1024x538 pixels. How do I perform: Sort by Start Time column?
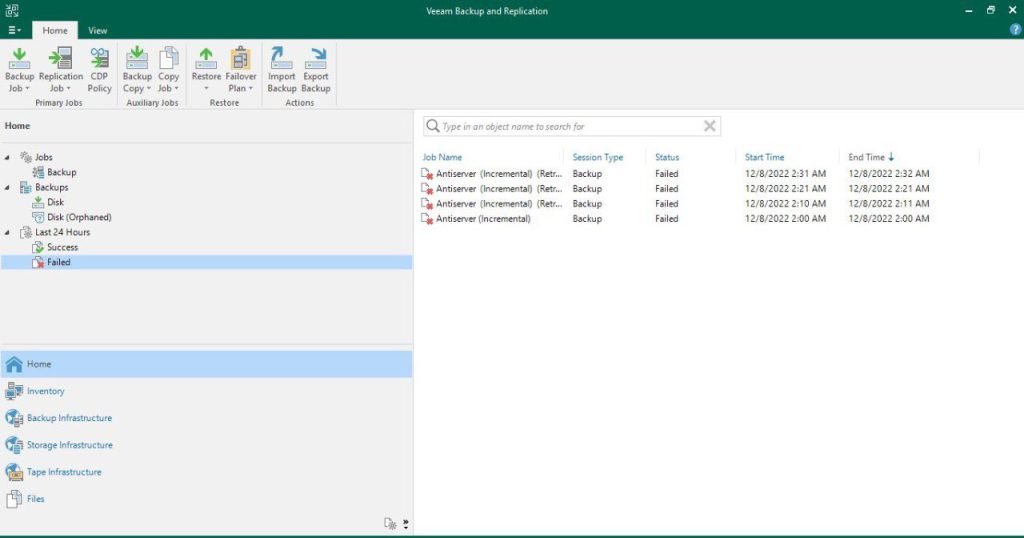[764, 157]
